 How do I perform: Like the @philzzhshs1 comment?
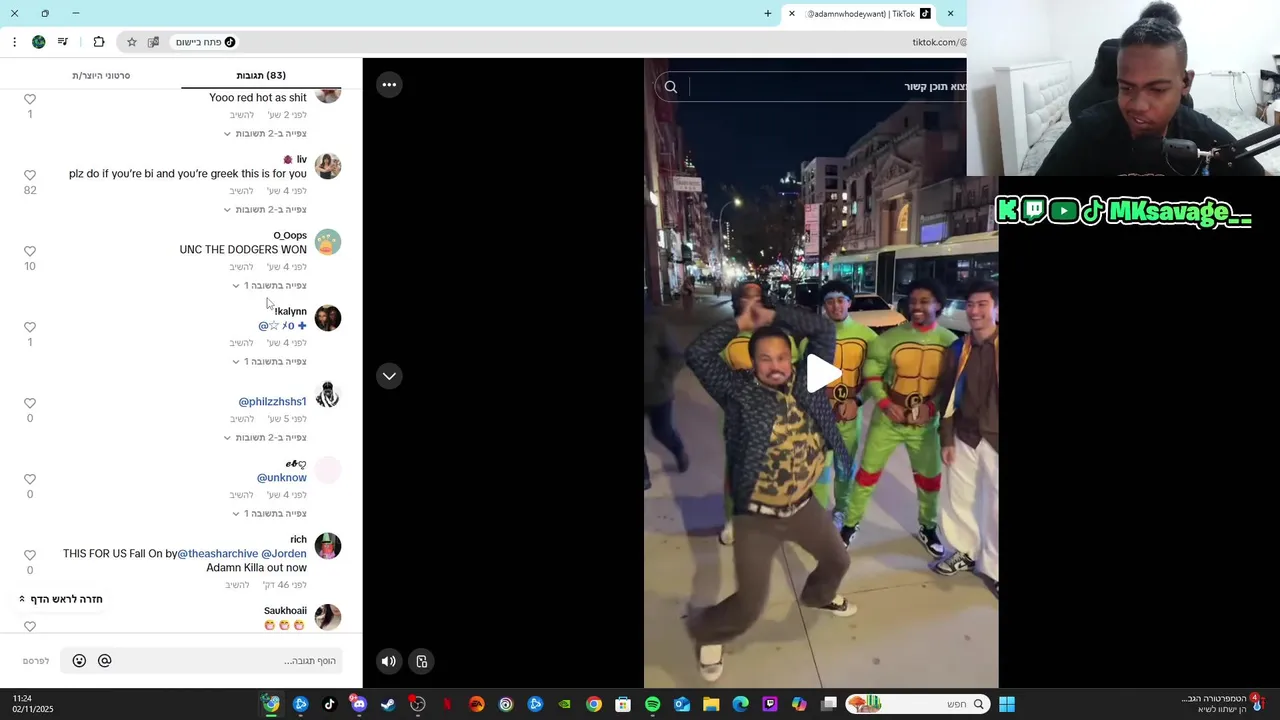coord(29,403)
